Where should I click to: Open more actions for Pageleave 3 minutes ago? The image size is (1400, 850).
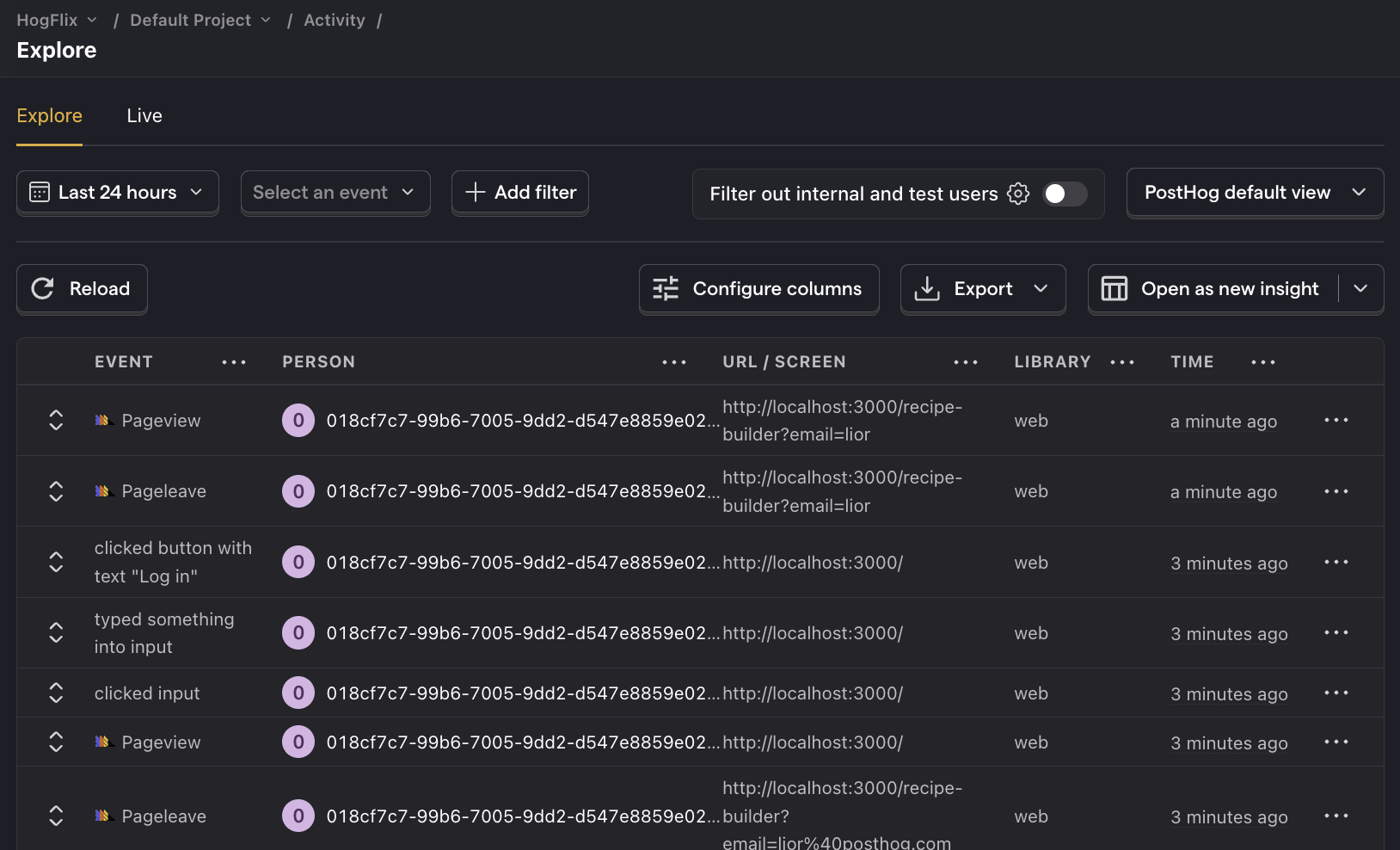tap(1336, 816)
